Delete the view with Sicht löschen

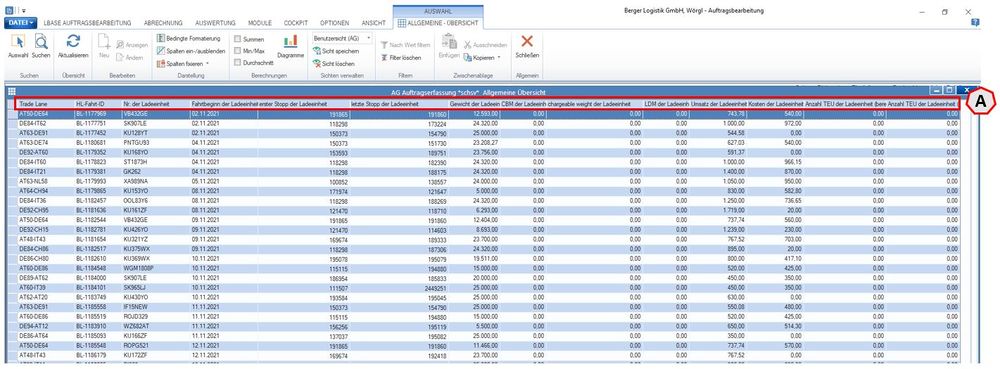(x=333, y=64)
